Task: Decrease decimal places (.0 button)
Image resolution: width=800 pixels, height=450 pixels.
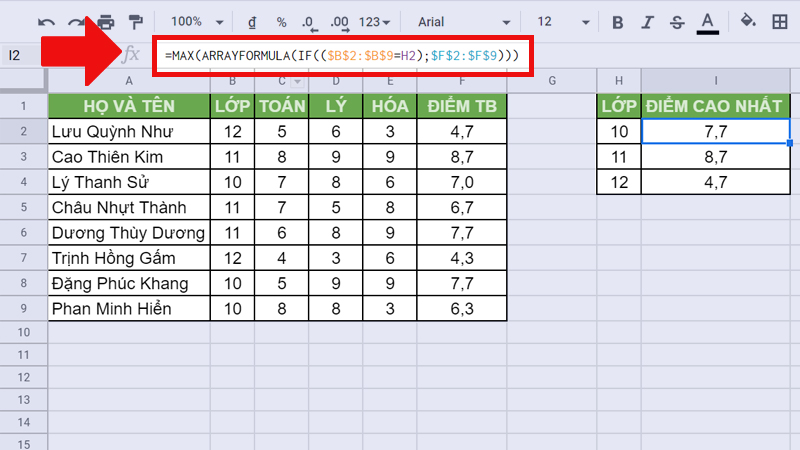Action: pos(309,22)
